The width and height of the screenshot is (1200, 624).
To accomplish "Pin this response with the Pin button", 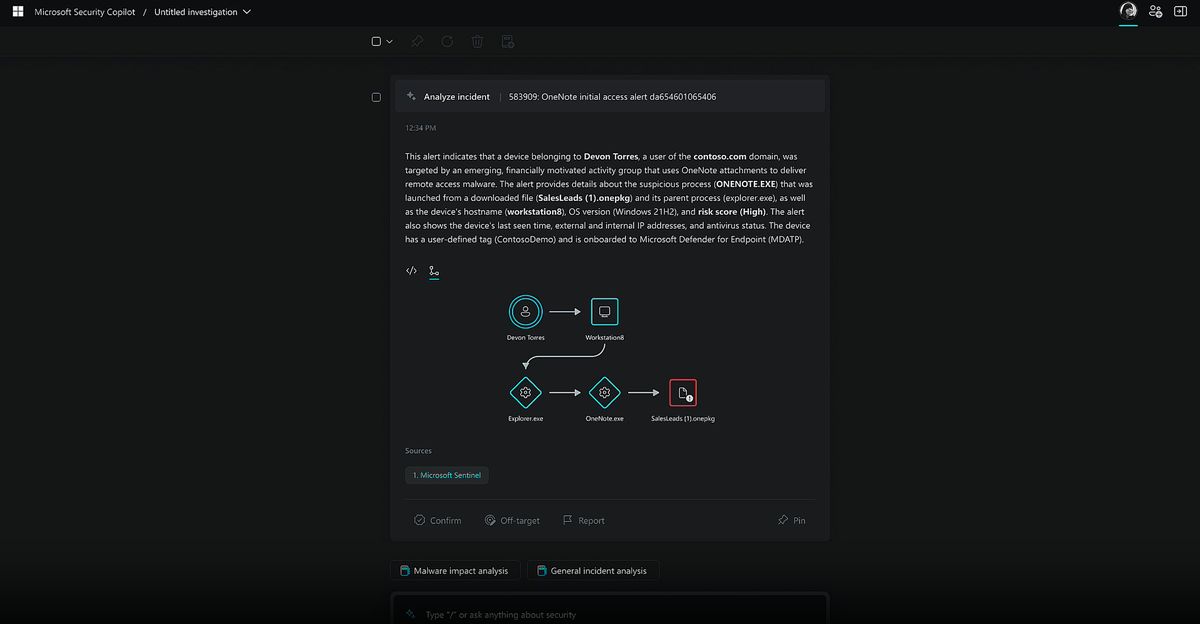I will point(791,520).
